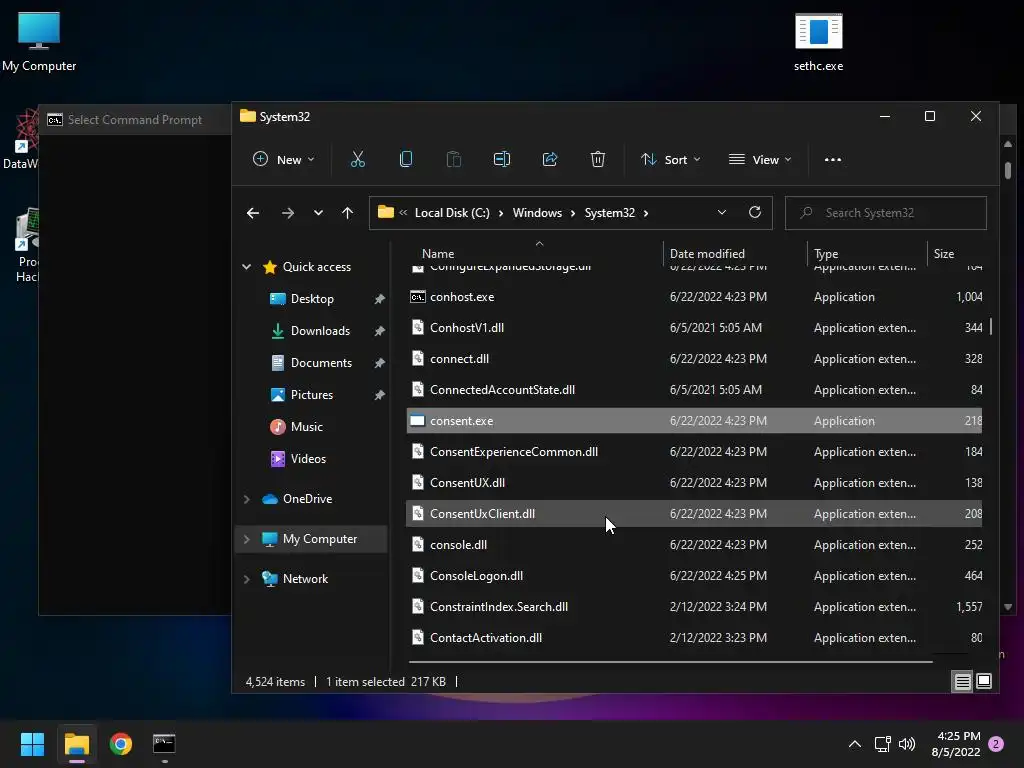Show hidden tray icons chevron
Viewport: 1024px width, 768px height.
(855, 744)
